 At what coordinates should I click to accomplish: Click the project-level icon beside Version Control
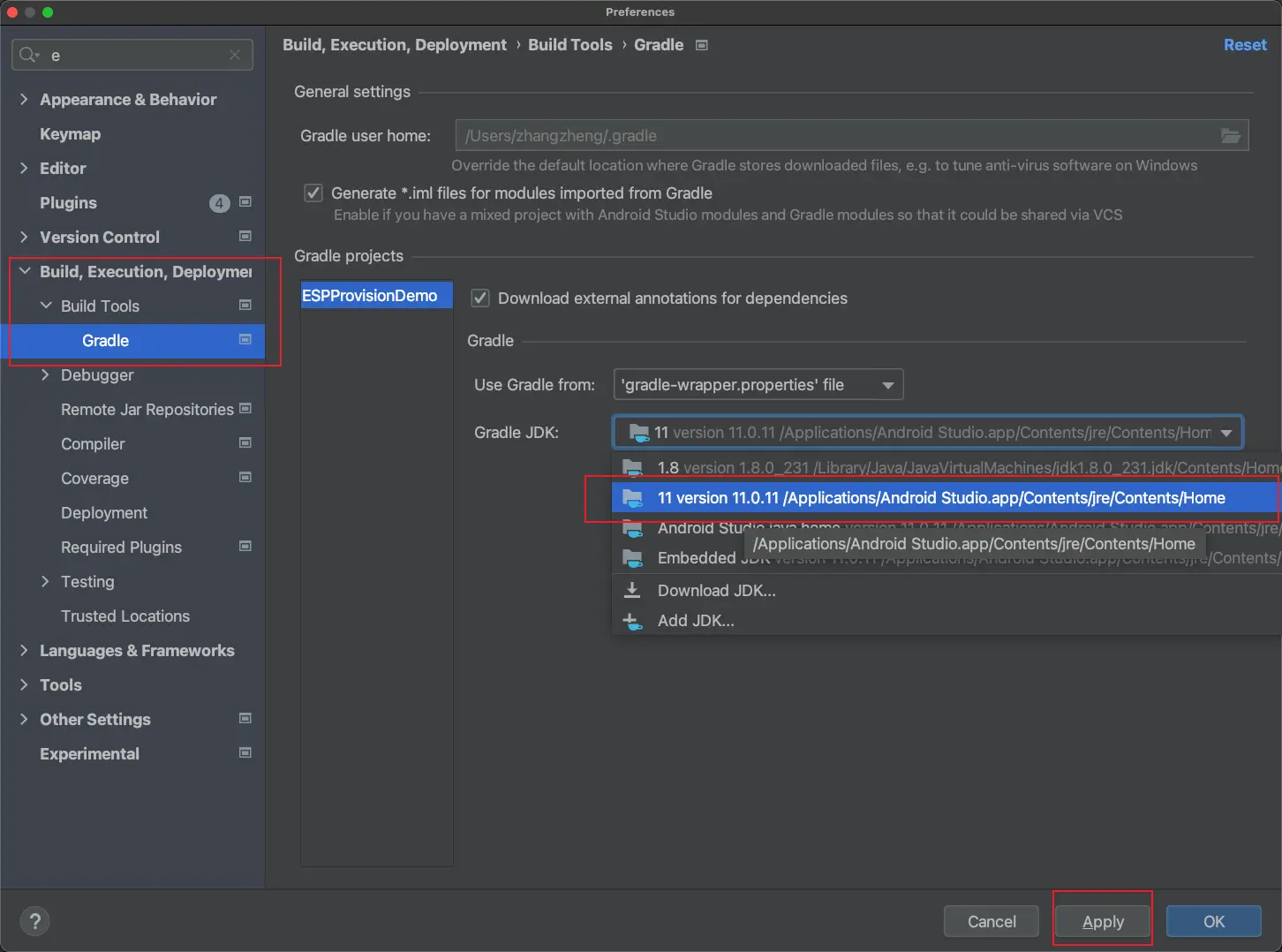[x=245, y=237]
